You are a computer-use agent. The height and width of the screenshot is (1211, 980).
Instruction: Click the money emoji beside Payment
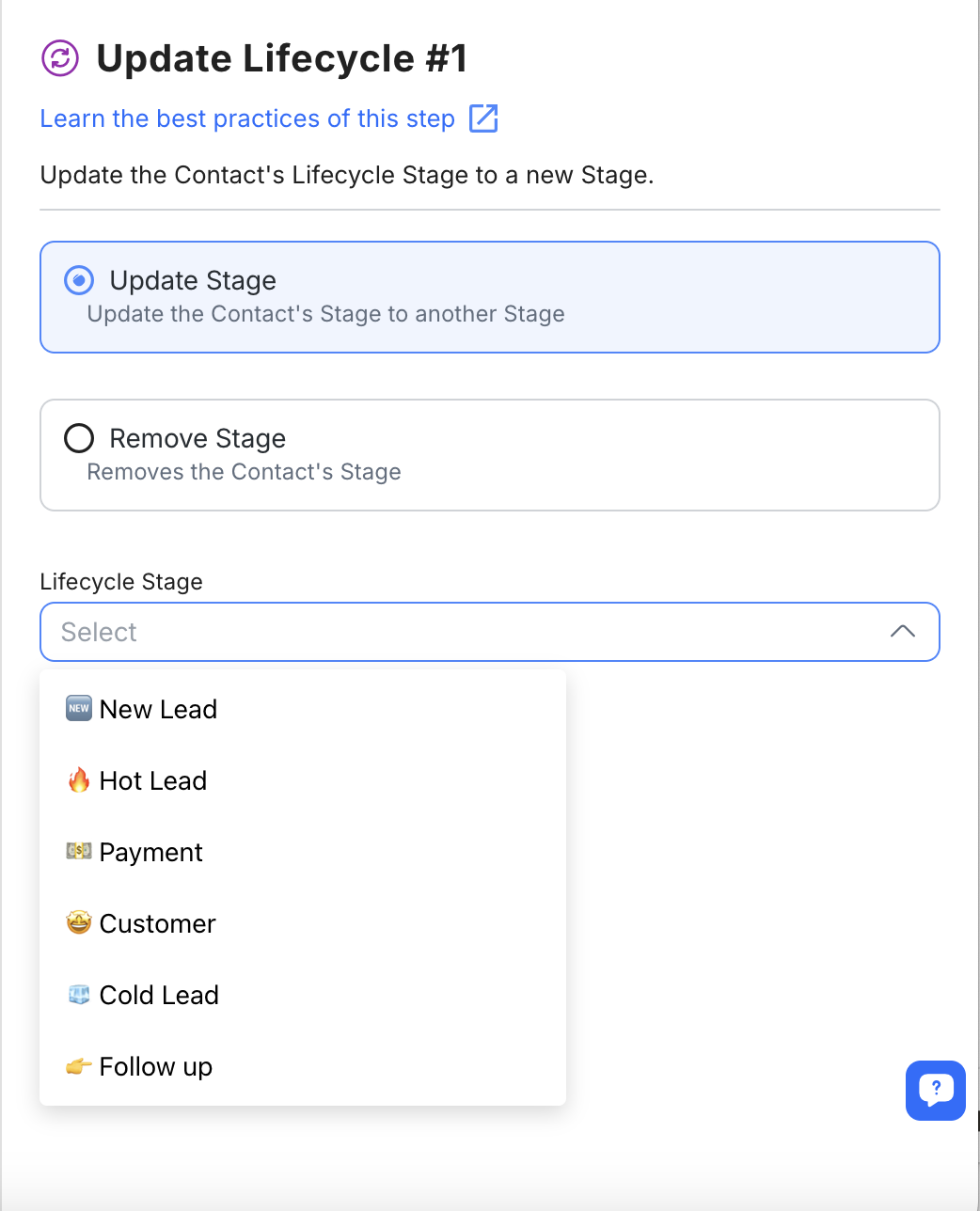point(79,852)
